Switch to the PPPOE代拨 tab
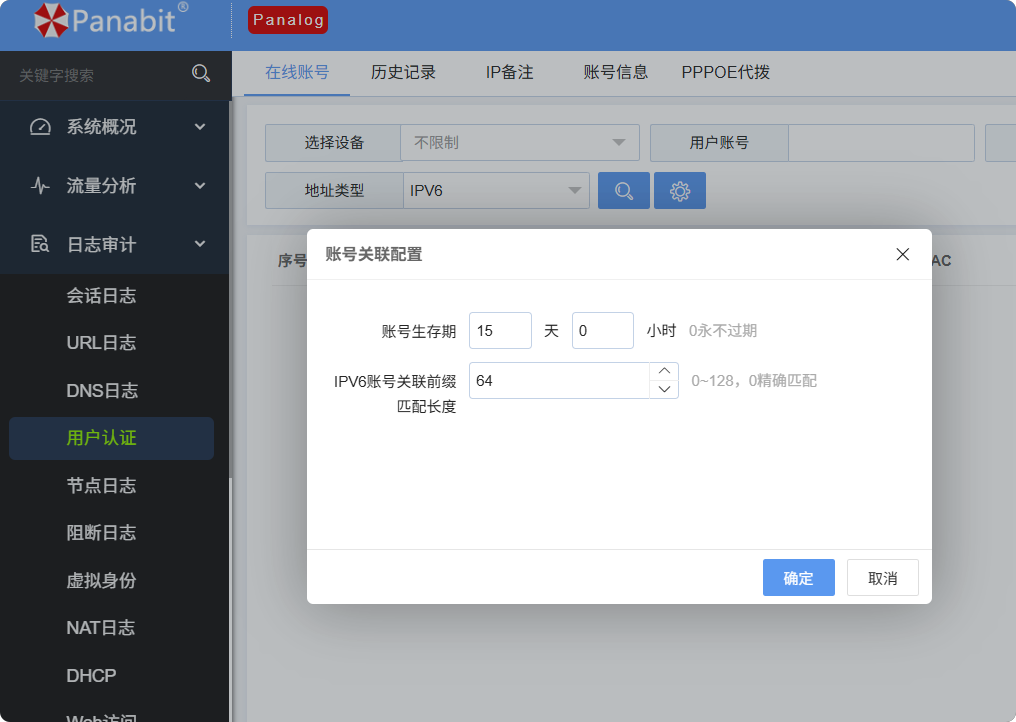The width and height of the screenshot is (1016, 722). click(x=725, y=72)
